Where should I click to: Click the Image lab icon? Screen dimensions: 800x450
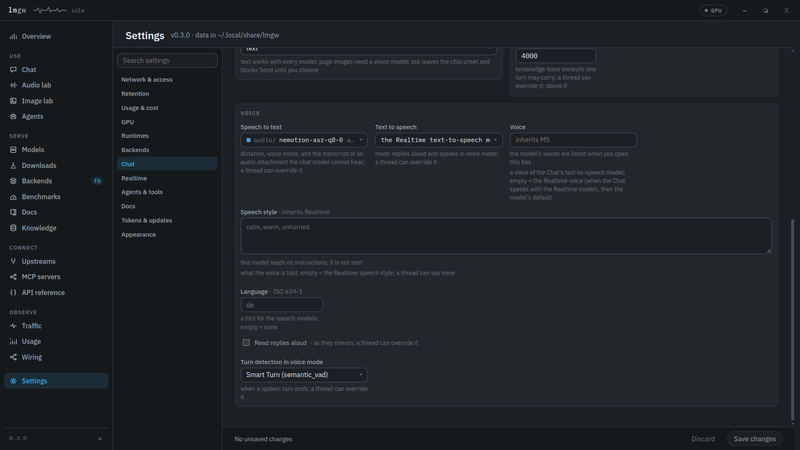click(13, 101)
